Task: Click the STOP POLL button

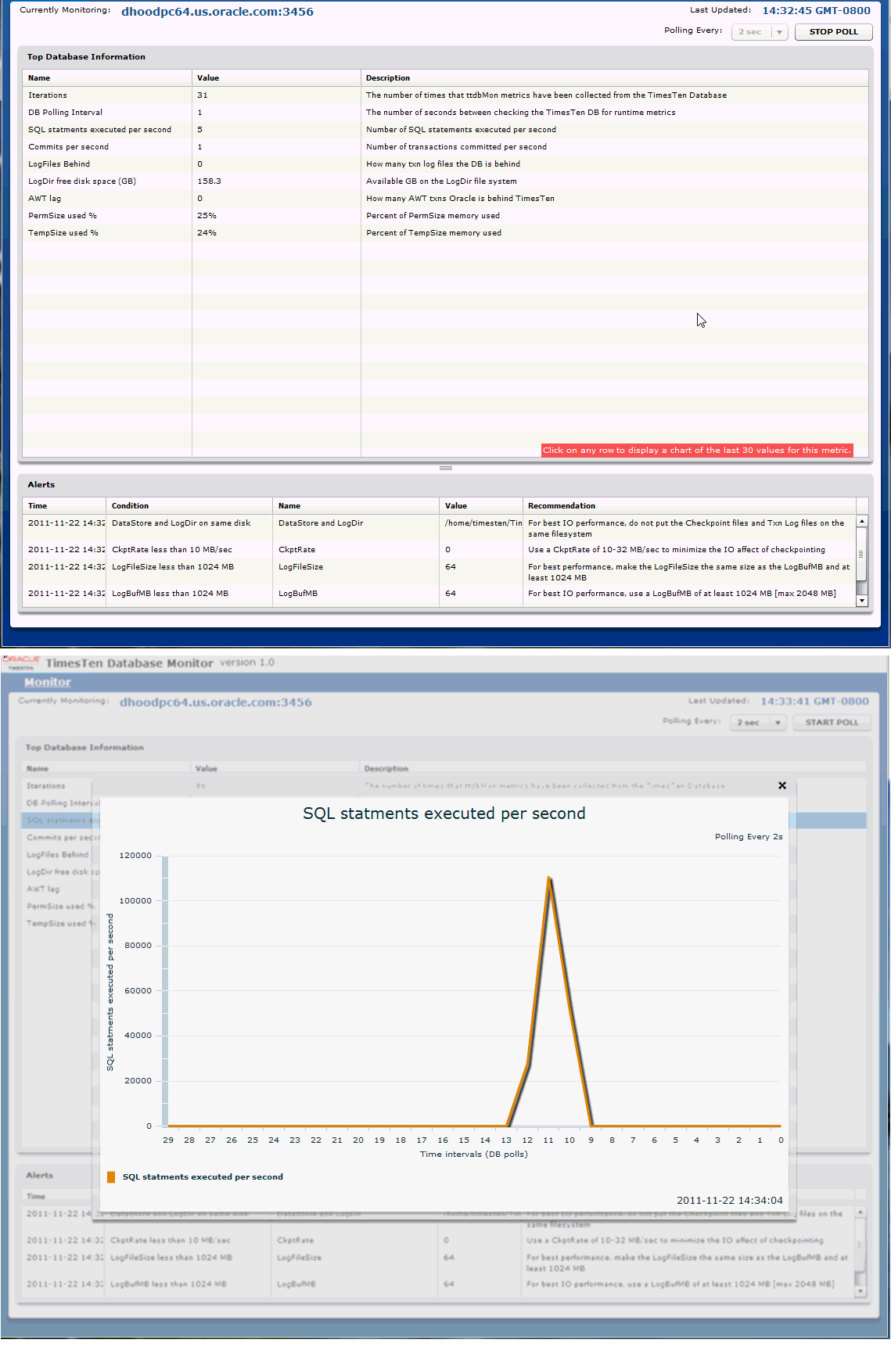Action: pyautogui.click(x=833, y=31)
